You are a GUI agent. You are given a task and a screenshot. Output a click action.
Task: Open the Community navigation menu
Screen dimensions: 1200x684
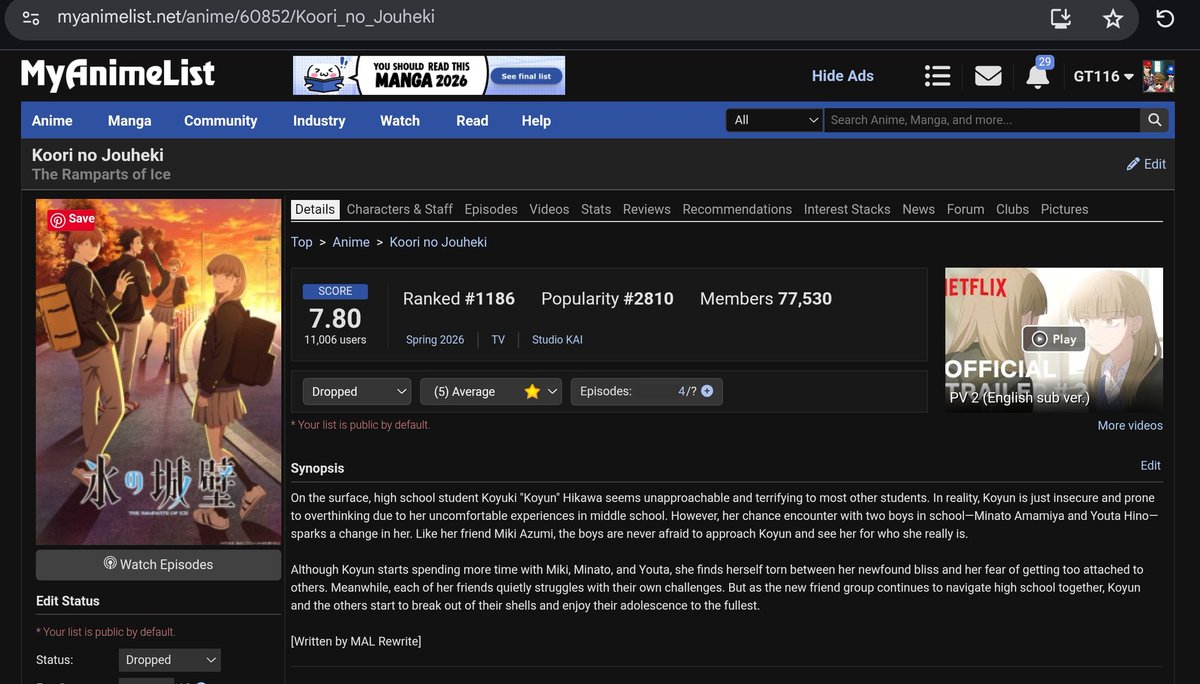tap(221, 120)
